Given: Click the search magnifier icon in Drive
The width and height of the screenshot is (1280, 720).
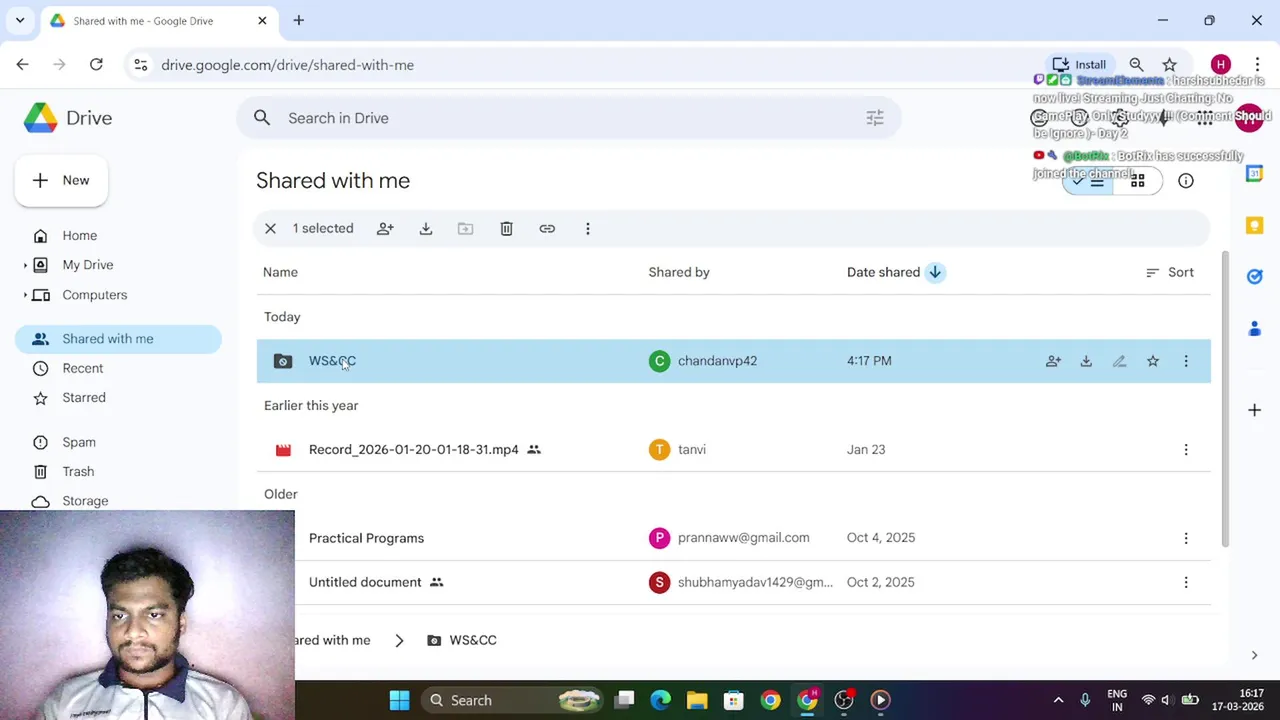Looking at the screenshot, I should [x=262, y=118].
